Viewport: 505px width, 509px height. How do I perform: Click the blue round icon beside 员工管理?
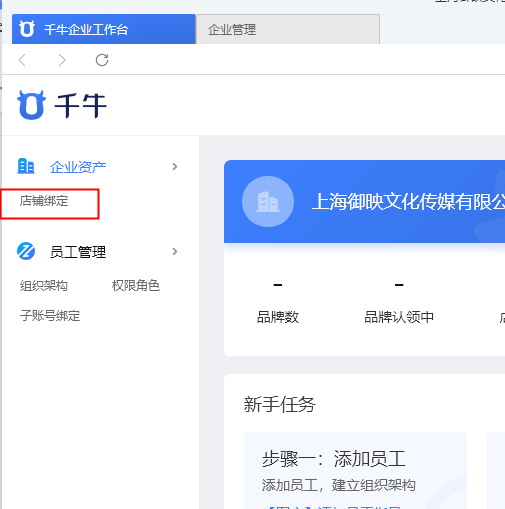(x=26, y=251)
